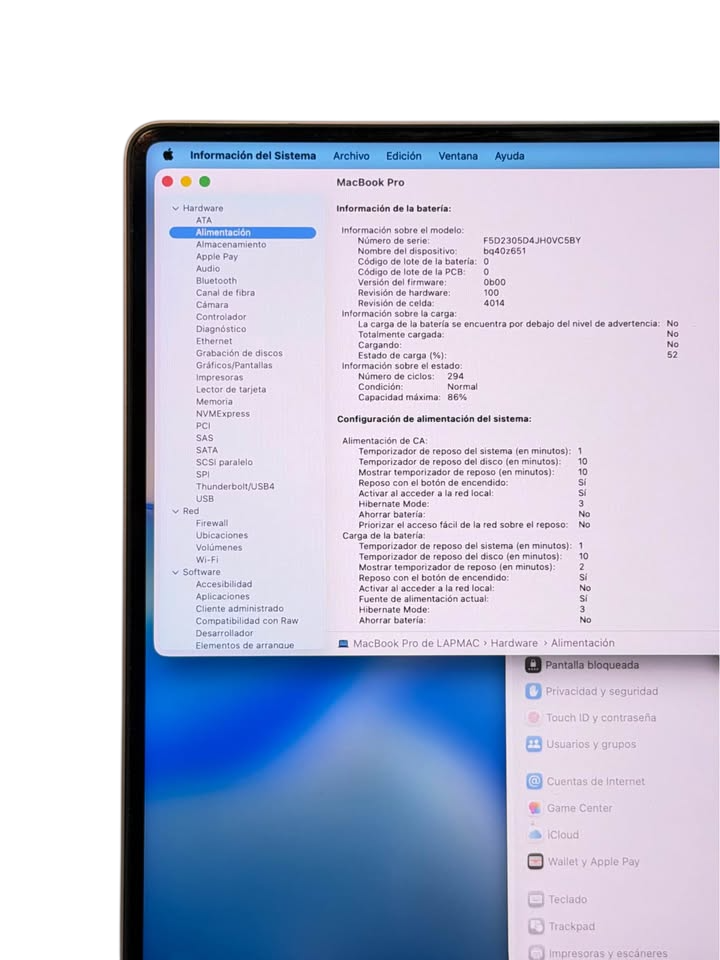Select Volúmenes under Red
The width and height of the screenshot is (720, 960).
219,547
